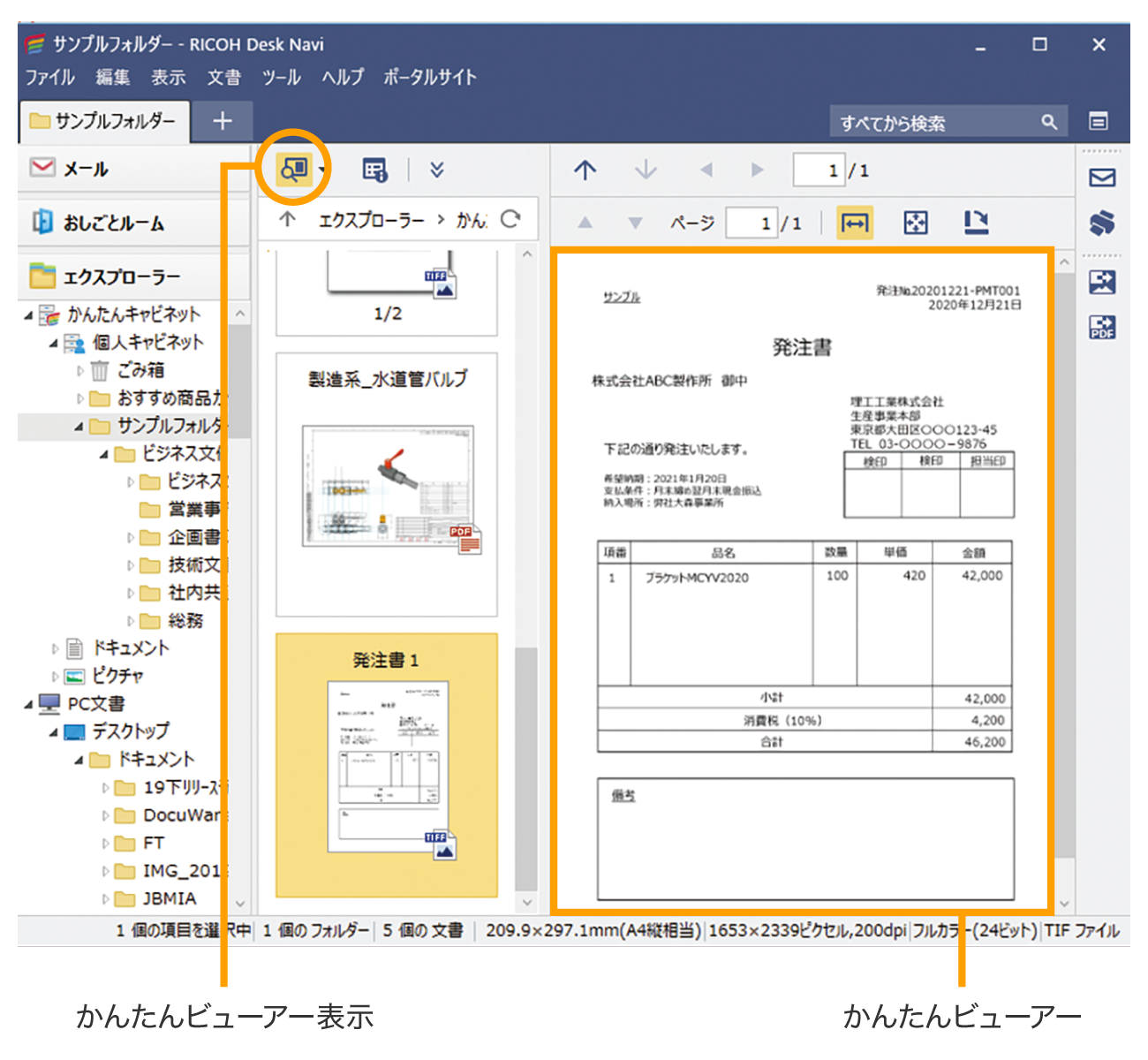Go to previous document with up arrow

coord(585,170)
